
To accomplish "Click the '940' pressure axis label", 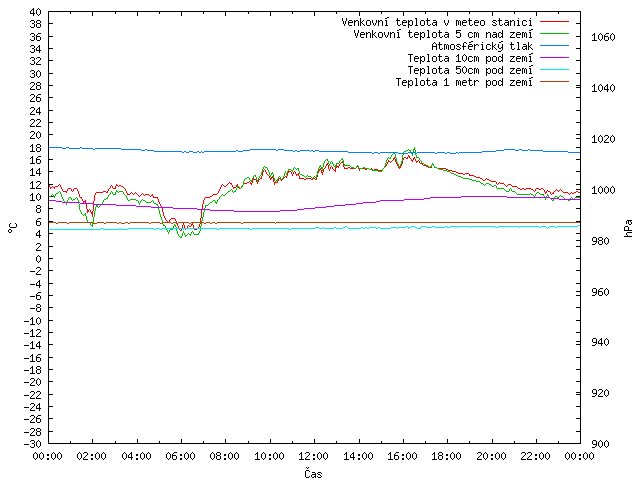I will [600, 342].
